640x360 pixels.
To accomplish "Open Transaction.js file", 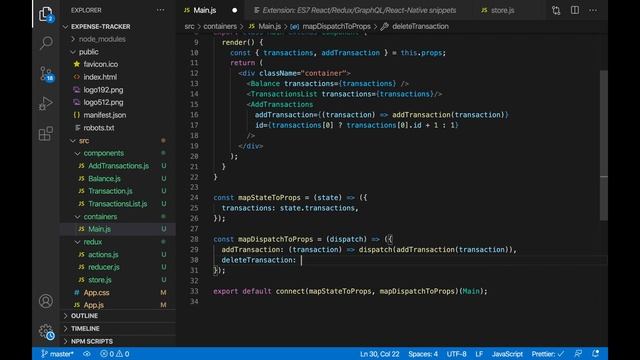I will click(x=110, y=191).
